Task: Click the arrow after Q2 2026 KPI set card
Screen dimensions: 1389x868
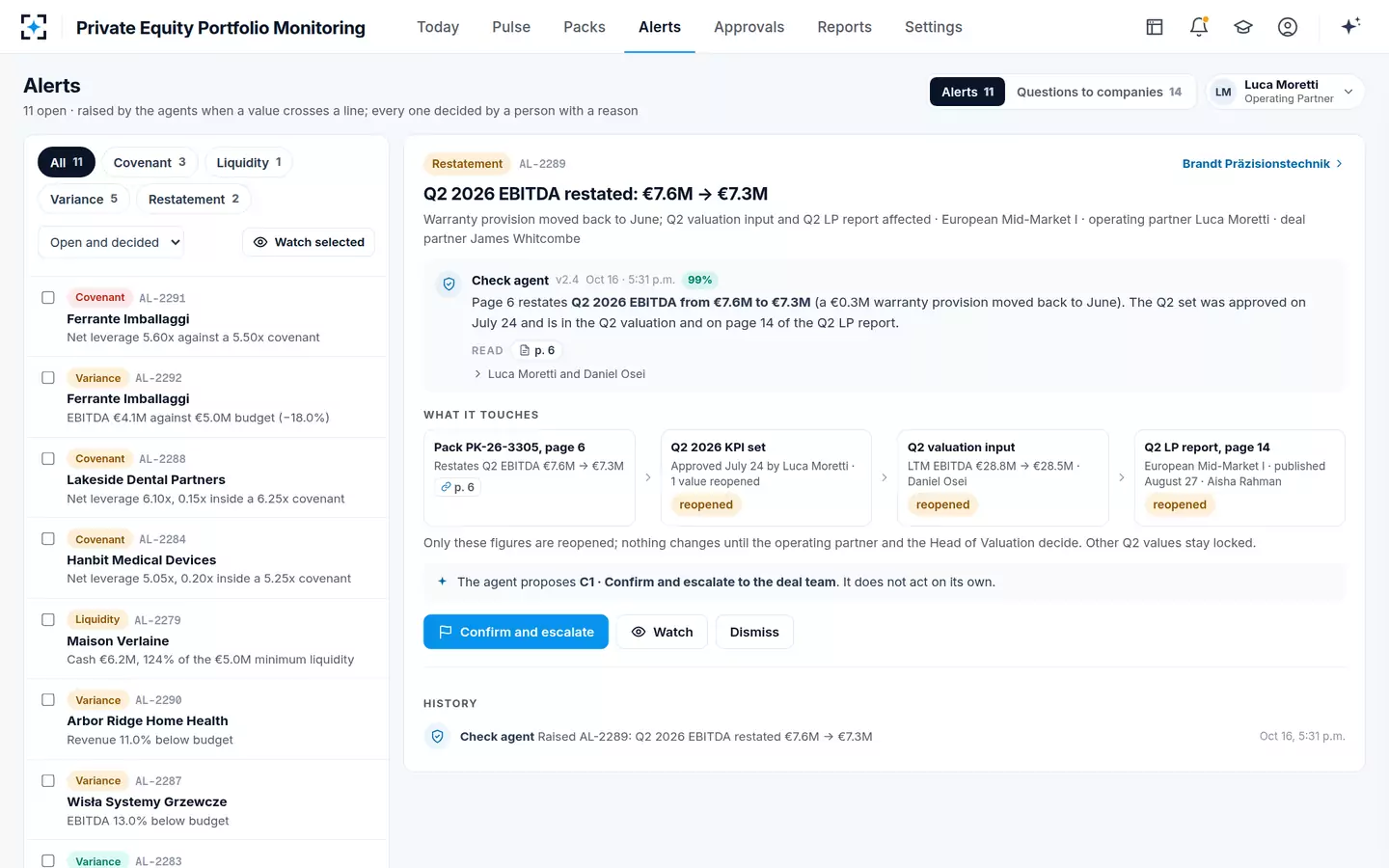Action: point(885,477)
